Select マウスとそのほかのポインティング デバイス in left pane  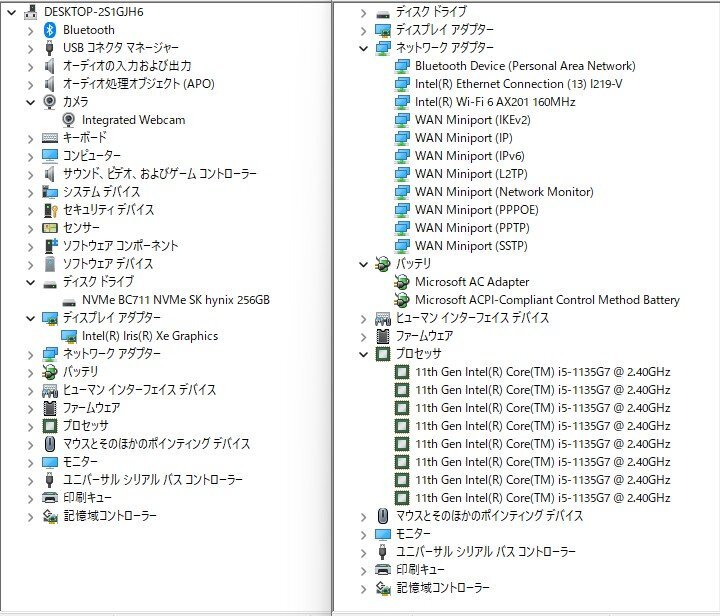[157, 443]
